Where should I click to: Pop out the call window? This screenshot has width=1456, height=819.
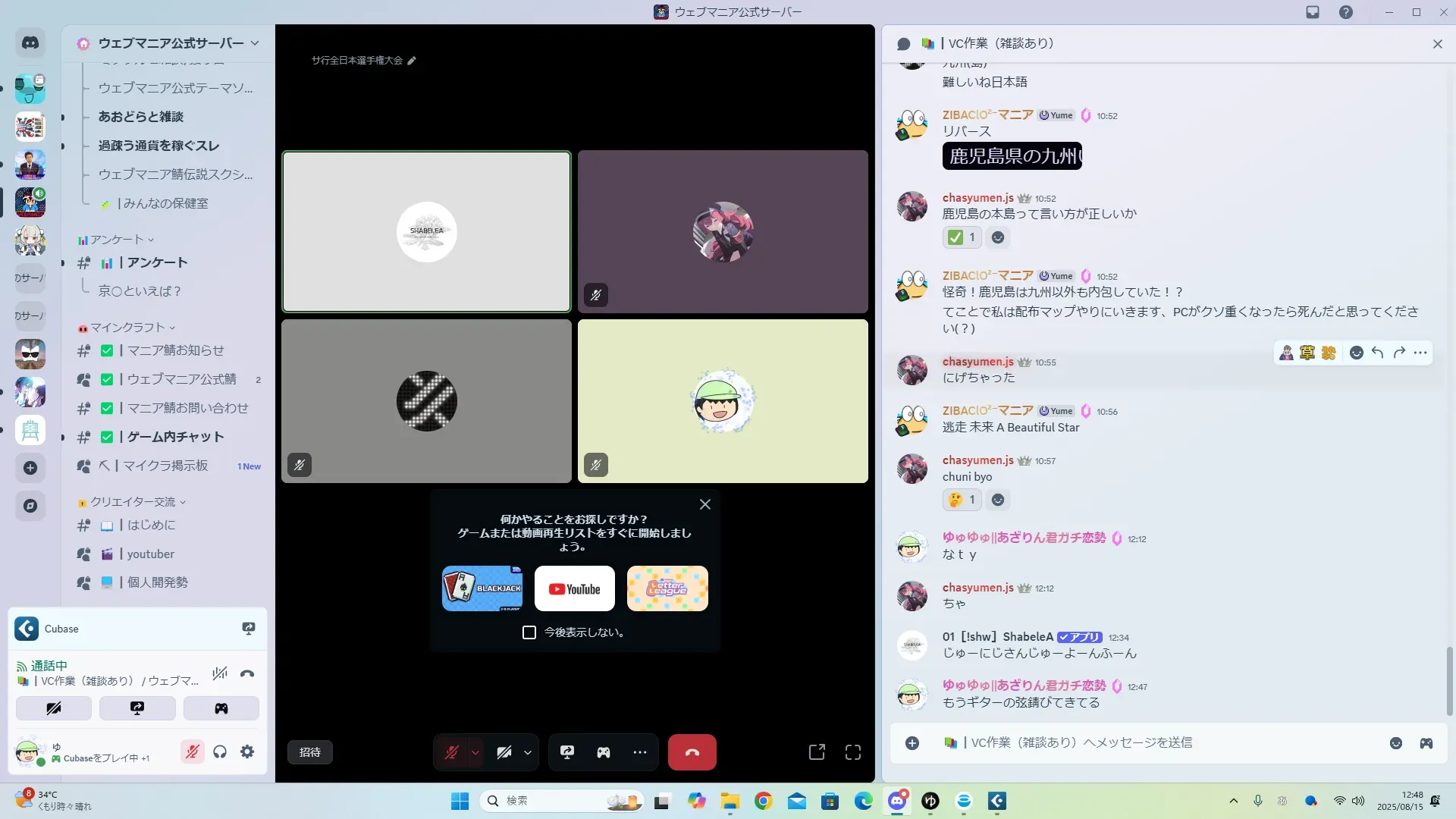pyautogui.click(x=817, y=752)
